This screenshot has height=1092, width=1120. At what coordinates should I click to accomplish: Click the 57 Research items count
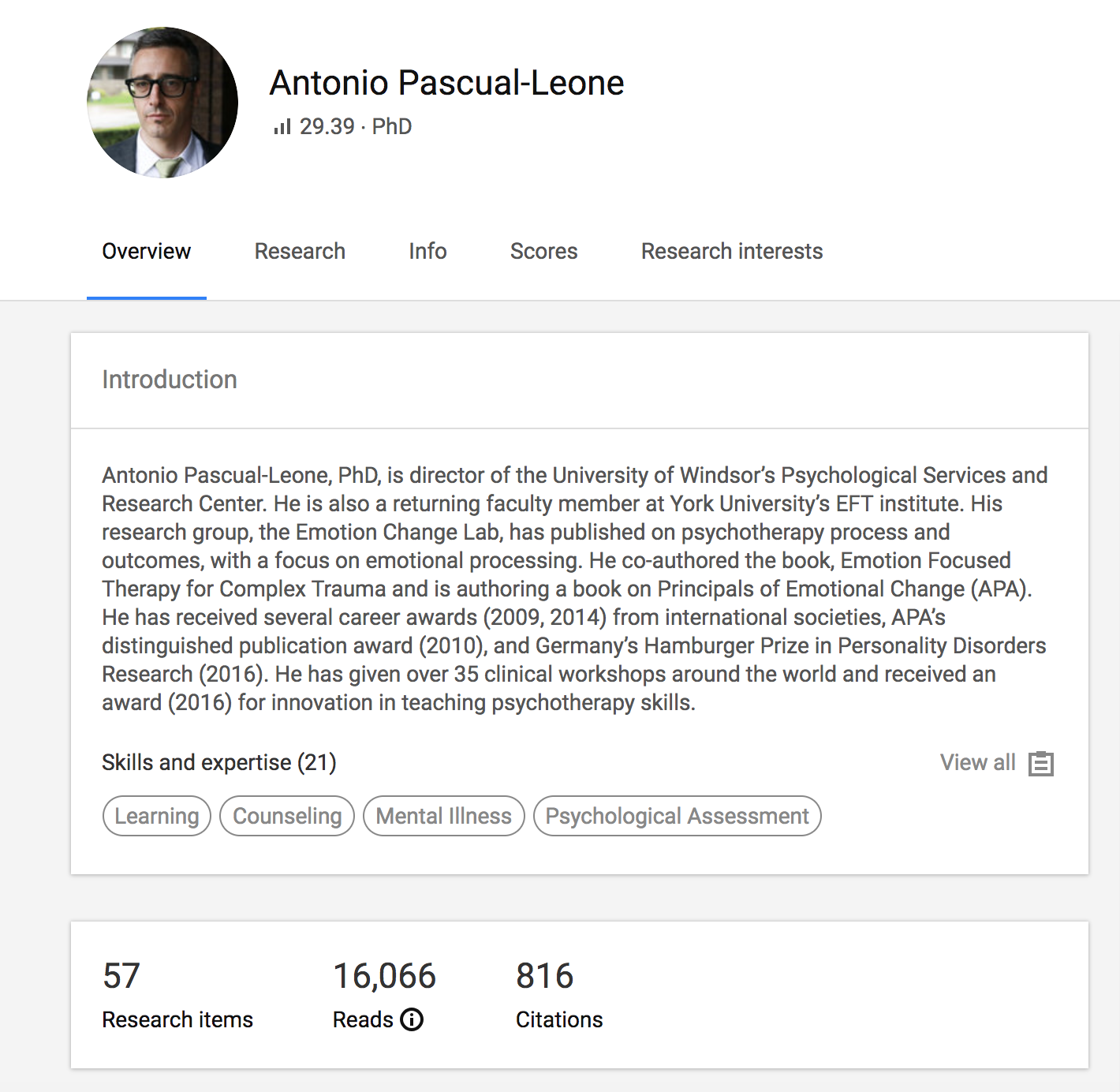click(x=121, y=976)
